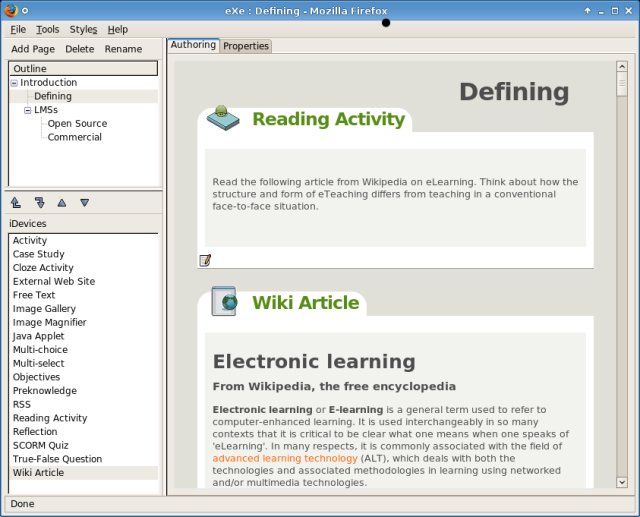Add the Free Text iDevice

[83, 295]
